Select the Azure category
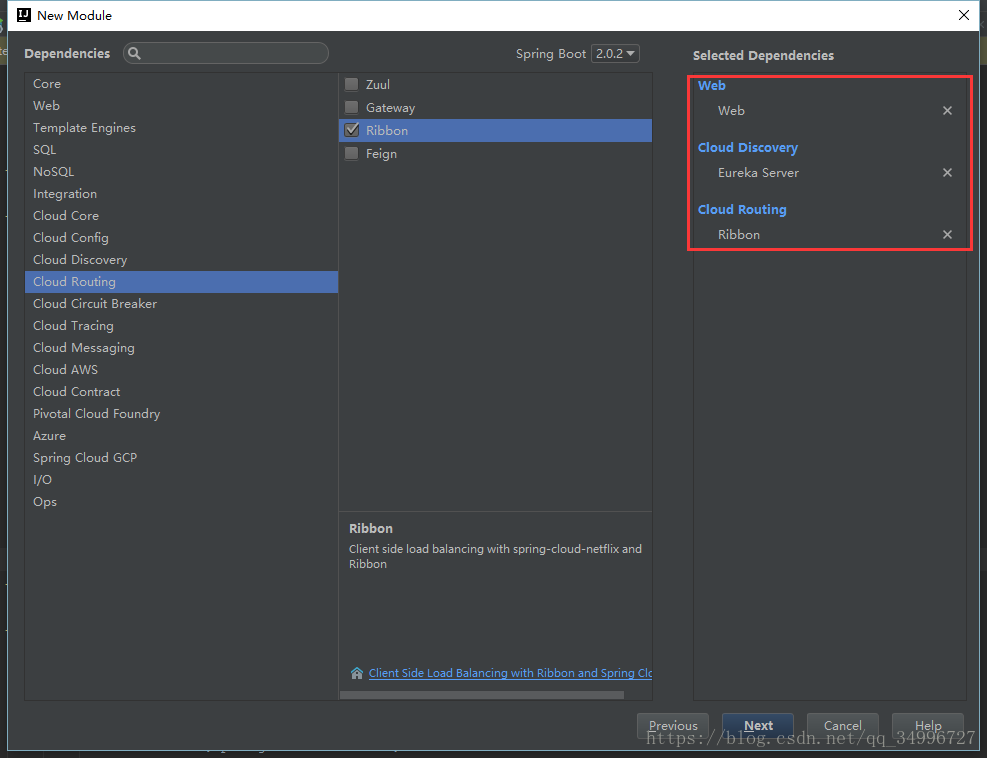 (x=181, y=436)
